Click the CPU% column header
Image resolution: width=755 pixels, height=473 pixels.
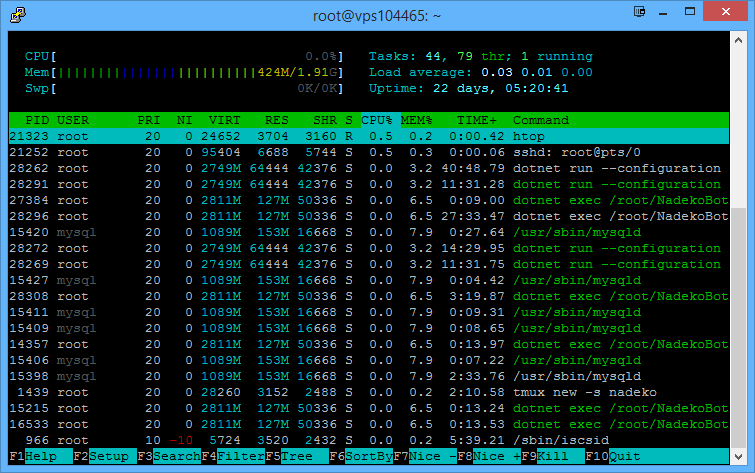377,120
